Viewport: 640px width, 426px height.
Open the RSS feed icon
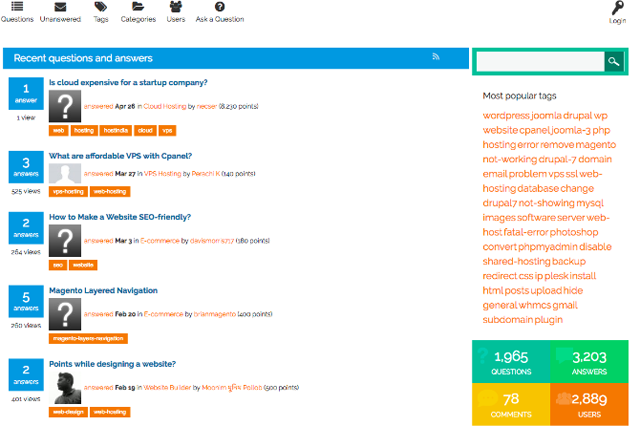[x=436, y=58]
